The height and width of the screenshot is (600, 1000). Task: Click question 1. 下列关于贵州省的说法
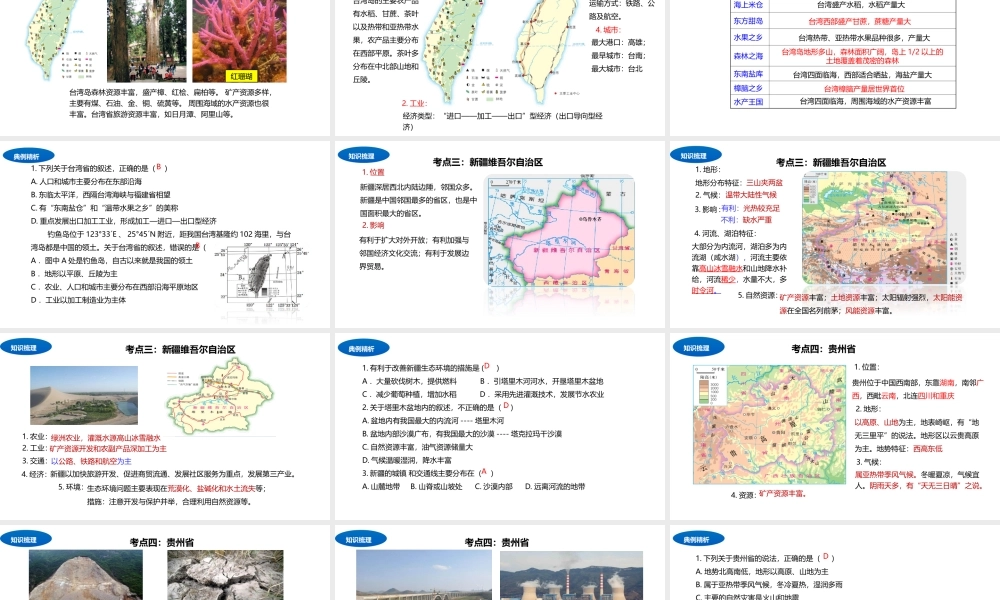[x=765, y=558]
